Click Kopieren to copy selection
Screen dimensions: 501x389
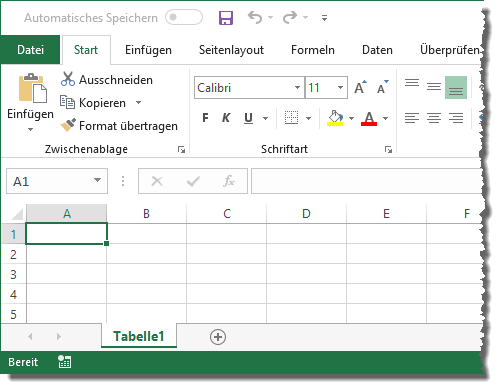point(93,103)
